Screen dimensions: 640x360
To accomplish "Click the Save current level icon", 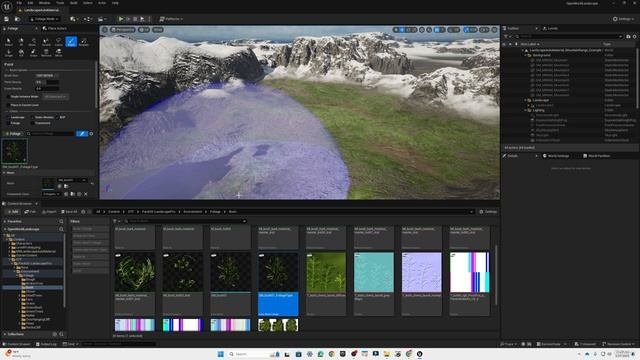I will pyautogui.click(x=6, y=19).
